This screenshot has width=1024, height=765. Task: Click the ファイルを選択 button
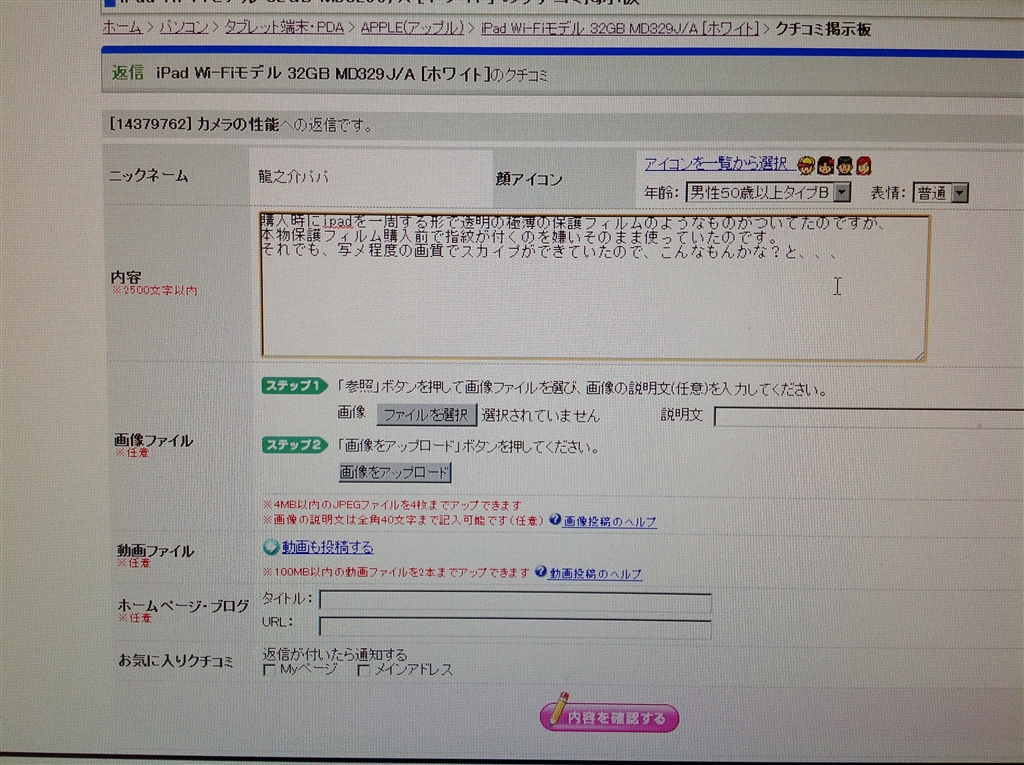tap(426, 415)
